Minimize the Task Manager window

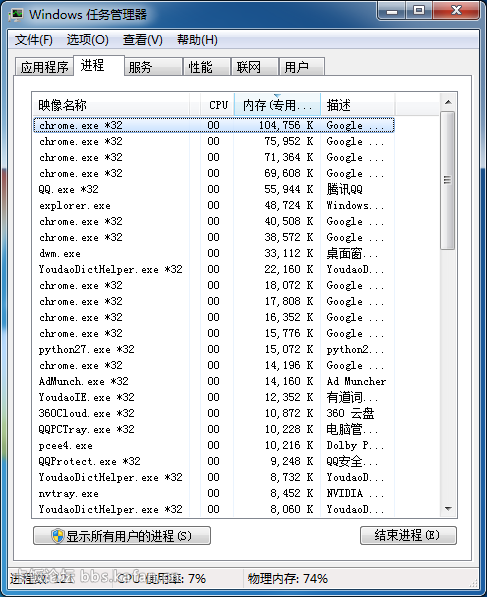(392, 11)
